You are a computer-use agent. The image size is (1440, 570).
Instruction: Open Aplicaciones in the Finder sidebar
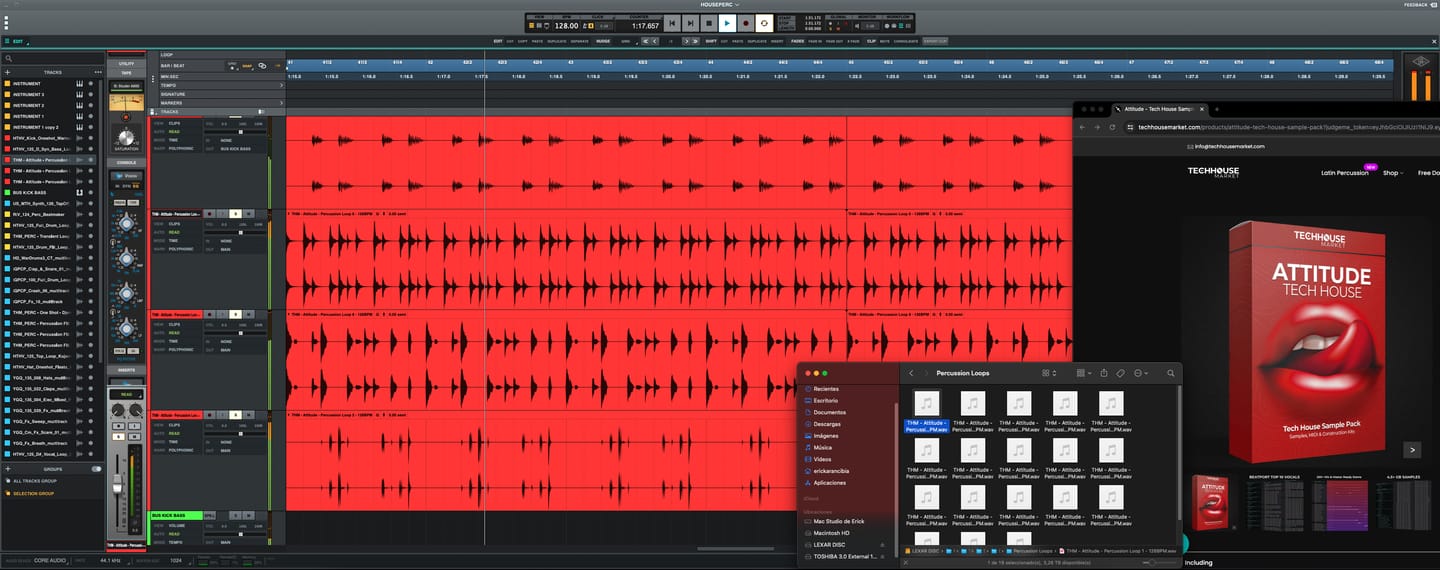(x=830, y=482)
